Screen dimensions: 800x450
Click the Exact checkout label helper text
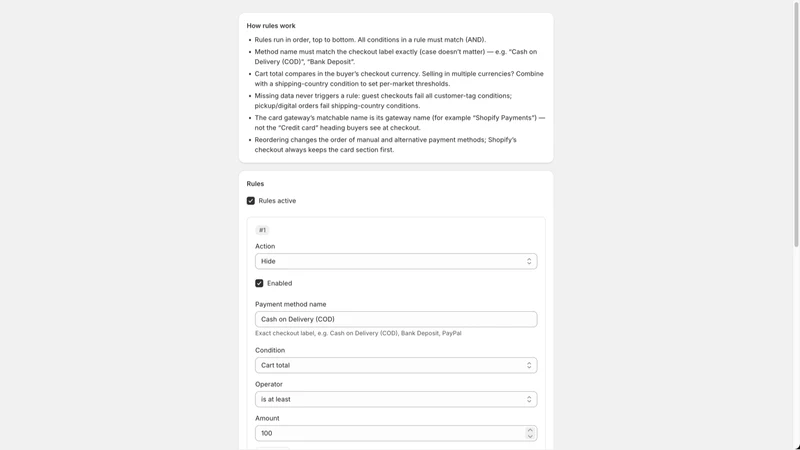click(358, 333)
